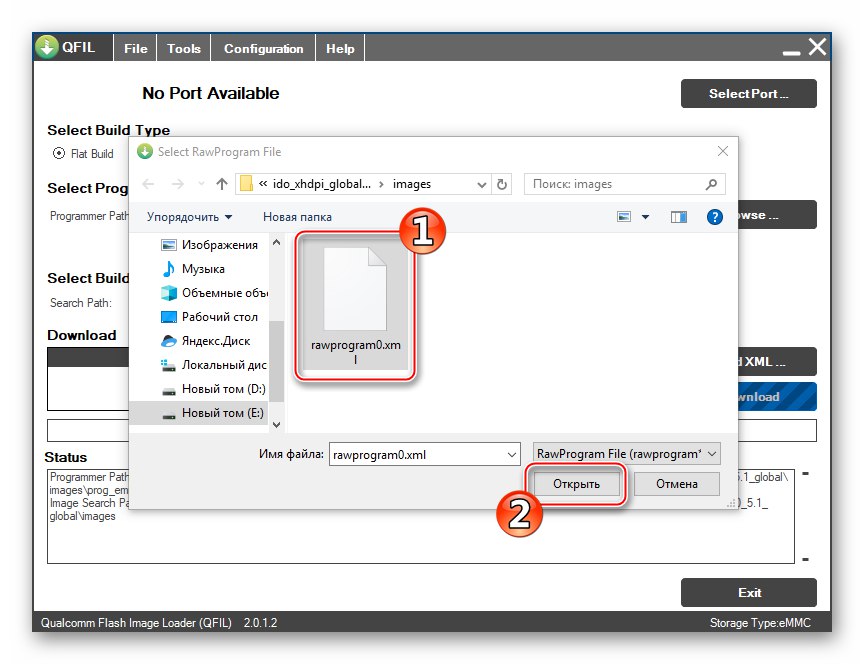
Task: Click the Exit button in QFIL
Action: pos(748,592)
